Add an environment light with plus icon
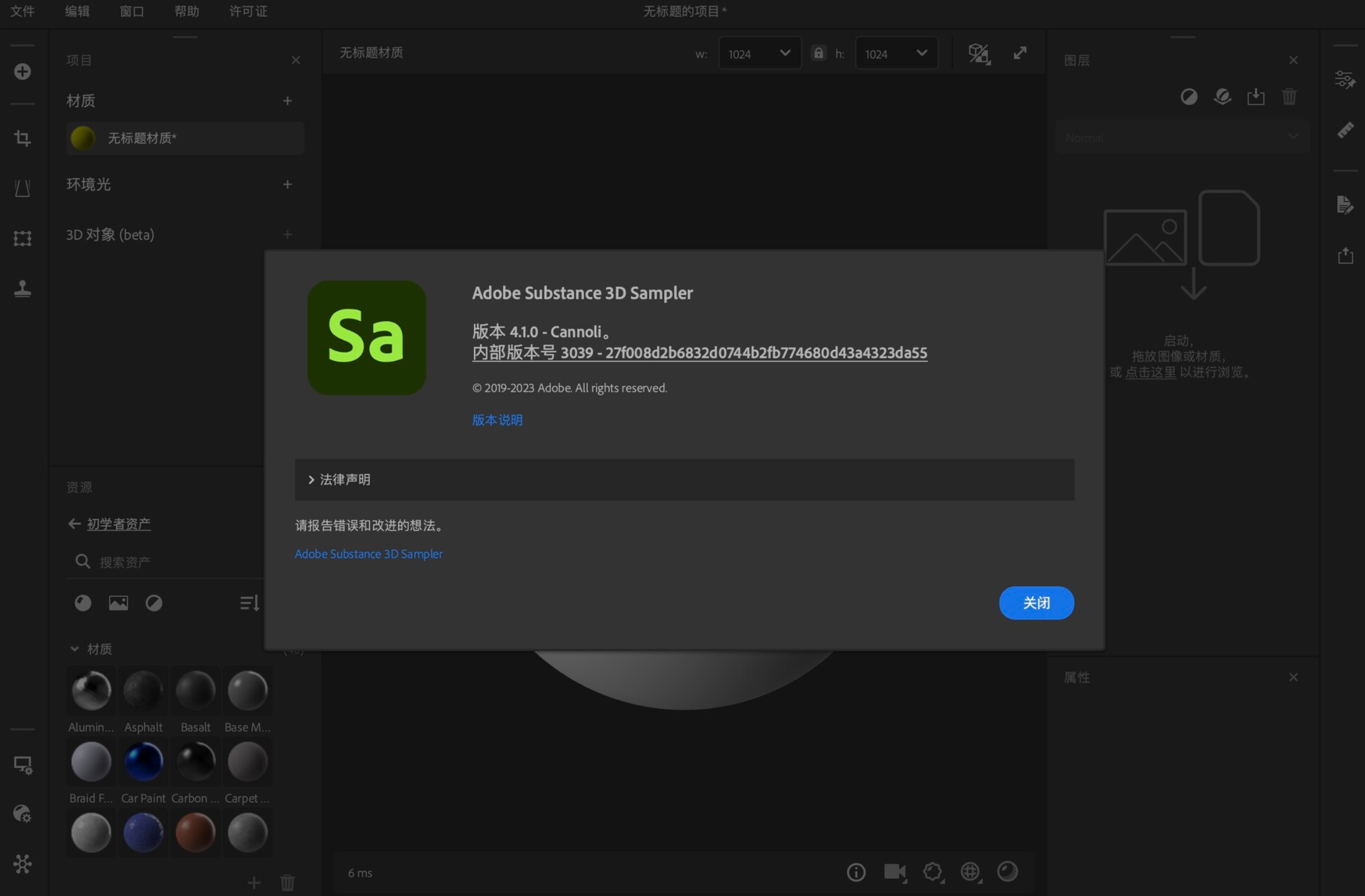The width and height of the screenshot is (1365, 896). pos(287,184)
